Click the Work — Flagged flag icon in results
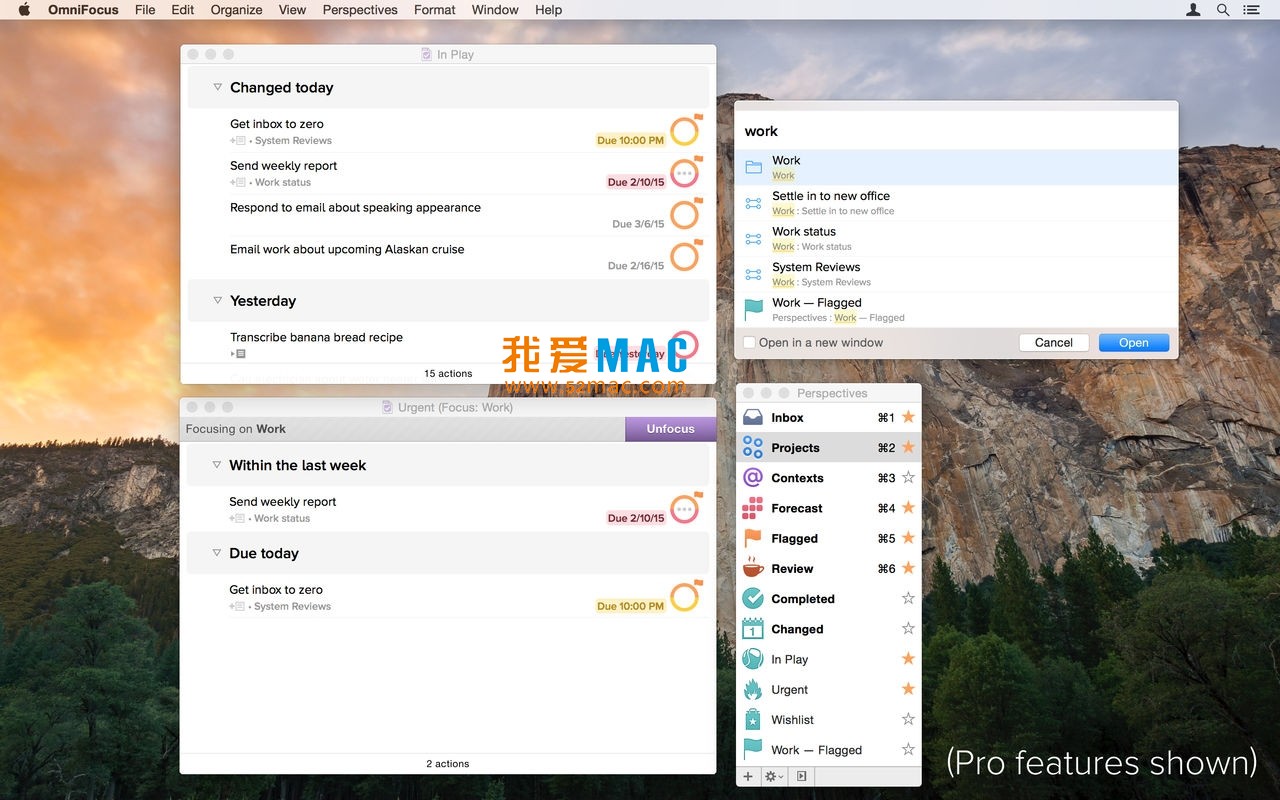Image resolution: width=1280 pixels, height=800 pixels. 754,310
